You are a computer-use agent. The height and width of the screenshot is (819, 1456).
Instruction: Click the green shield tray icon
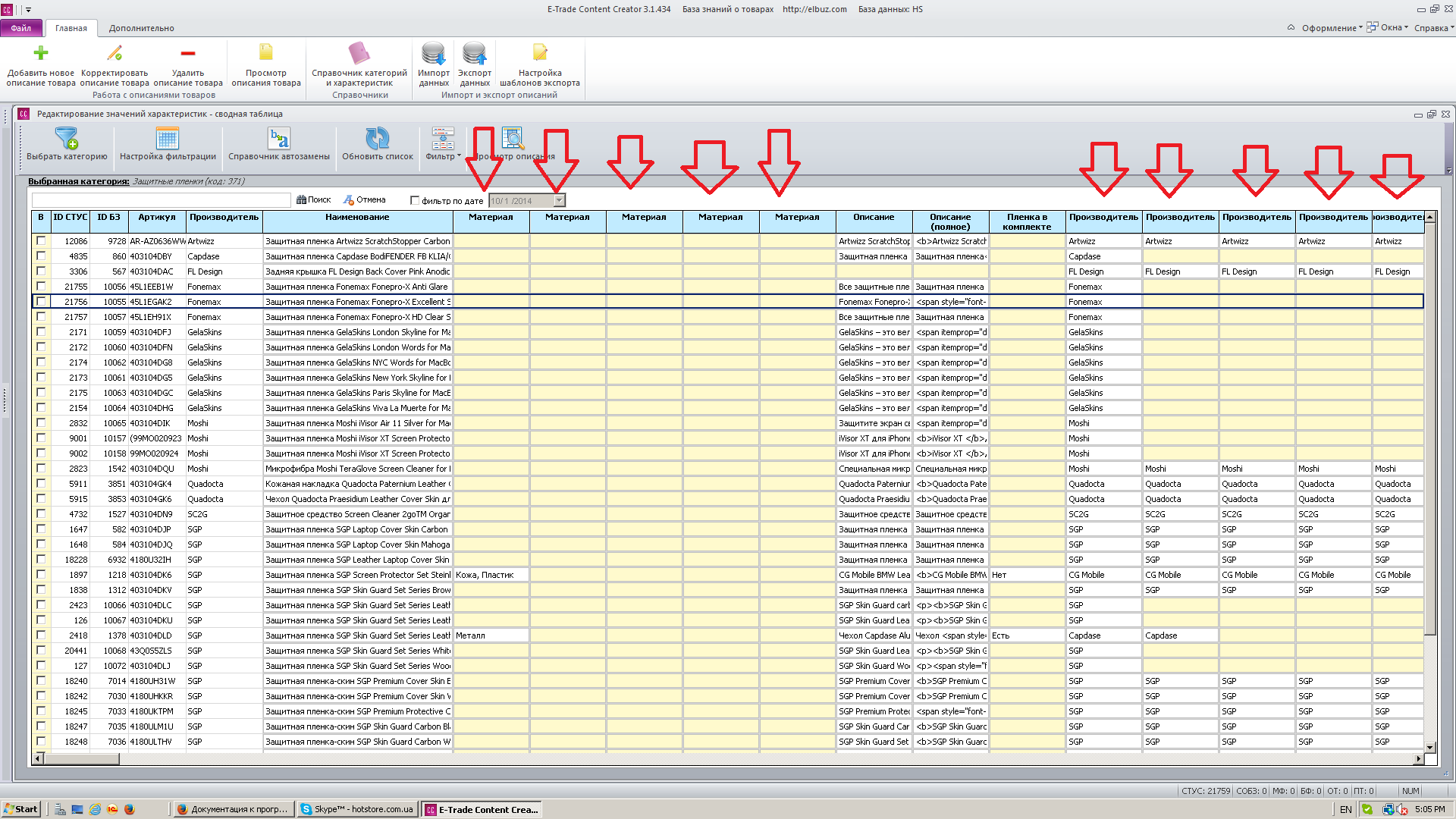pyautogui.click(x=1367, y=809)
